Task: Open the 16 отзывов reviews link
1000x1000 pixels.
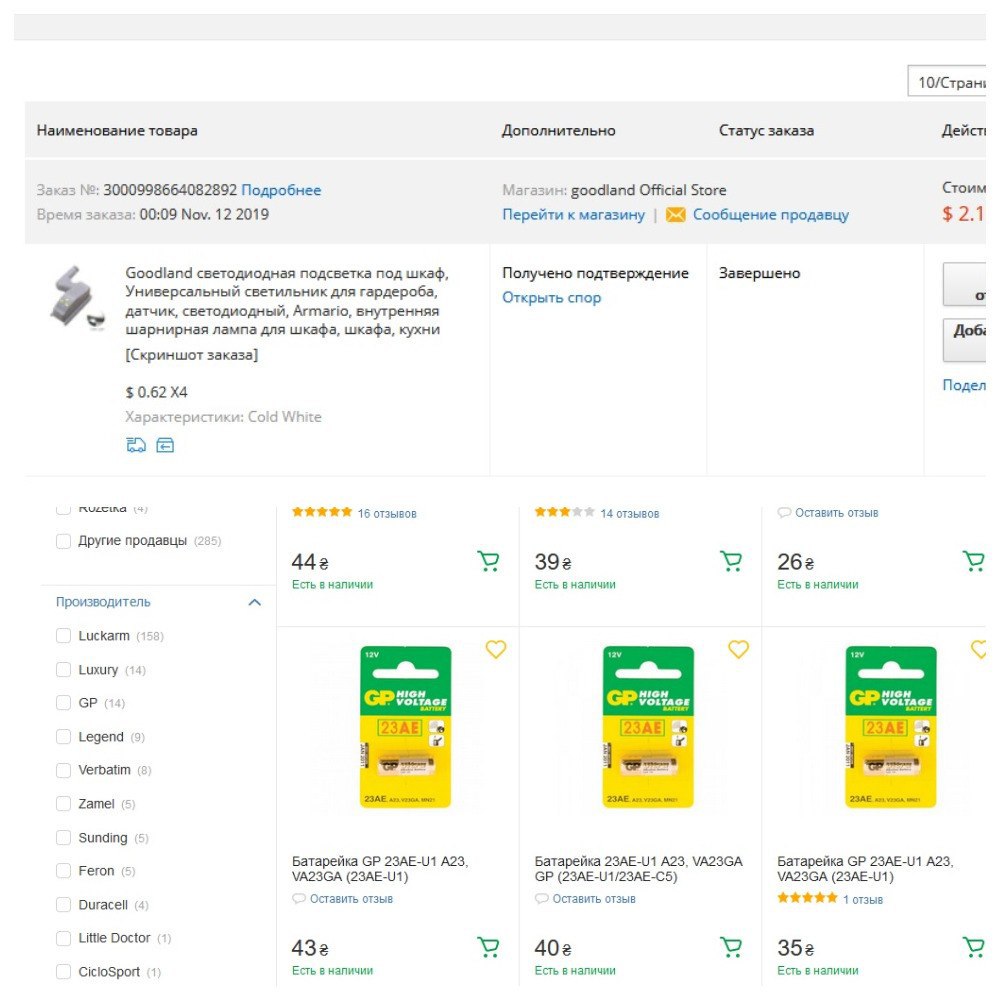Action: tap(387, 514)
